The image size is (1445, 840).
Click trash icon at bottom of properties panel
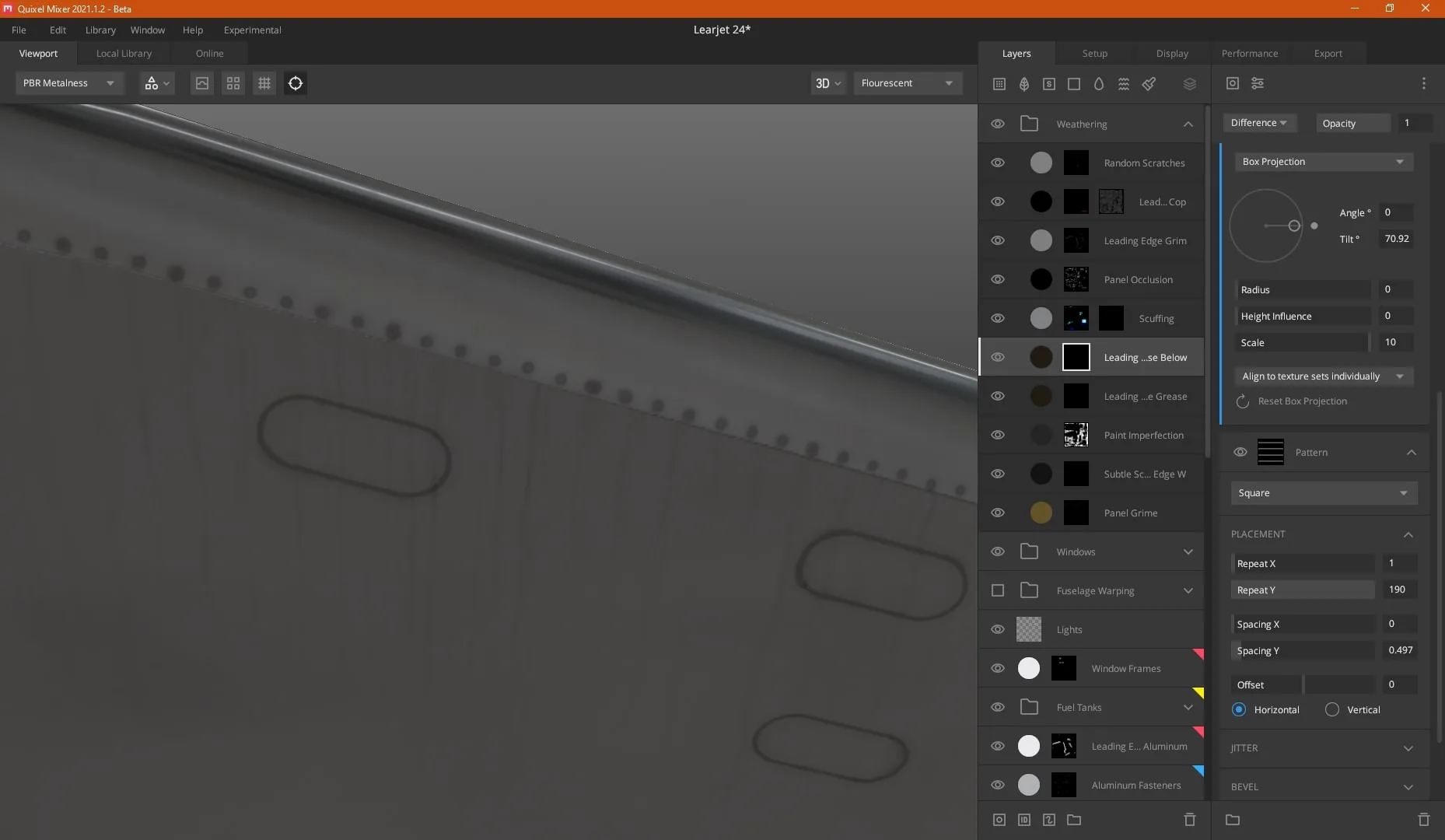click(1424, 820)
